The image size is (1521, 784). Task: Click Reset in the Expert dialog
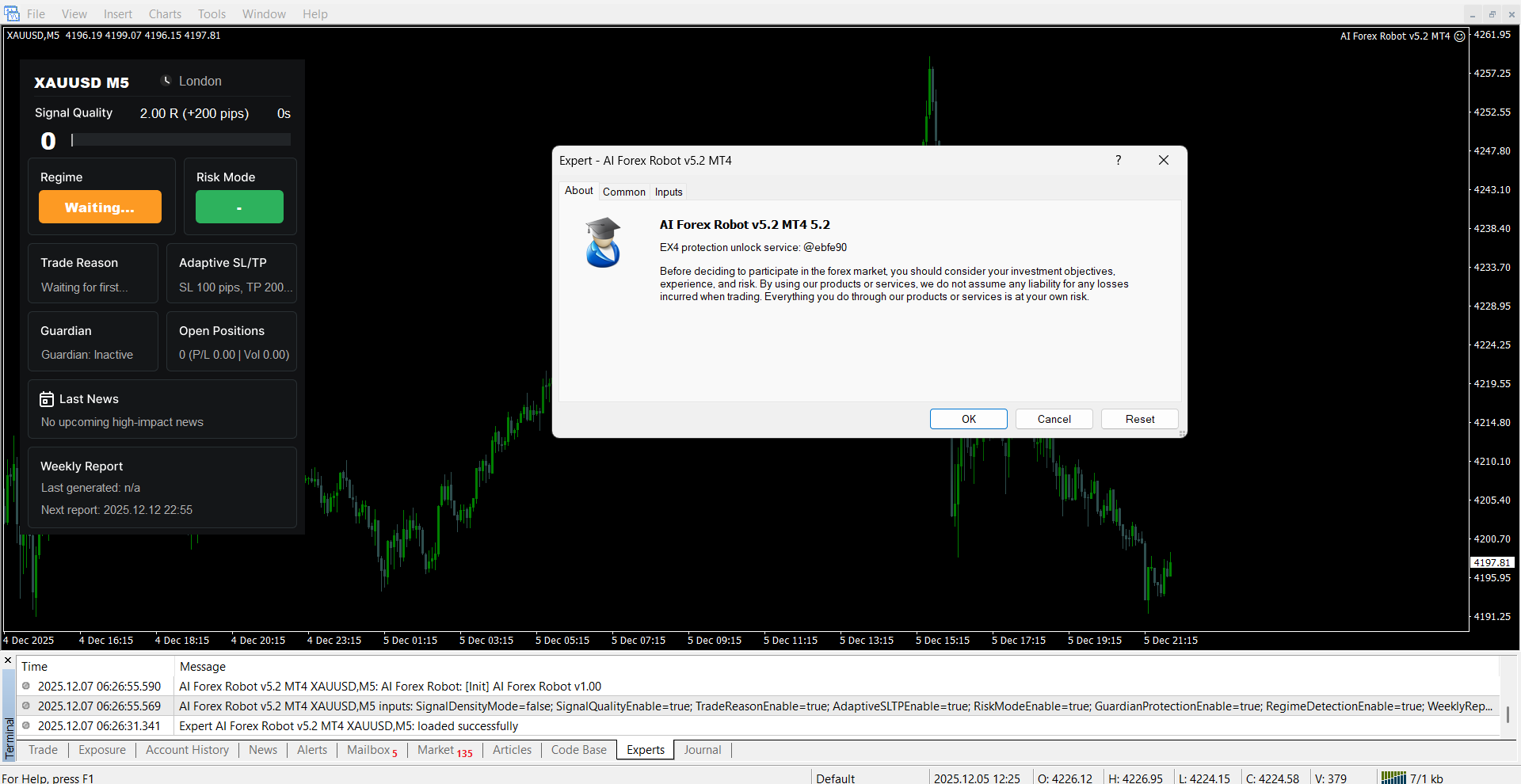pos(1140,419)
